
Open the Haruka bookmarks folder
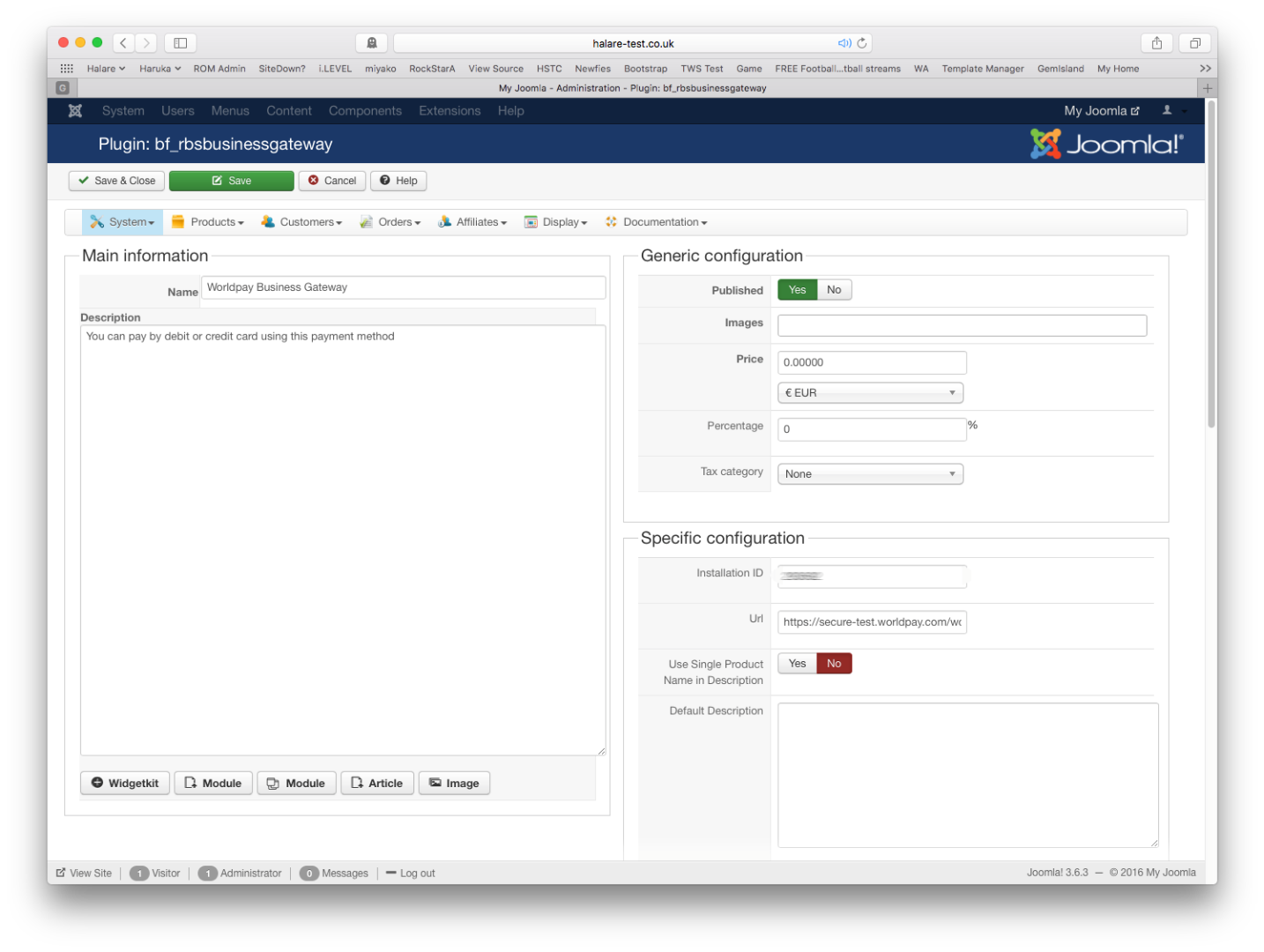click(160, 69)
